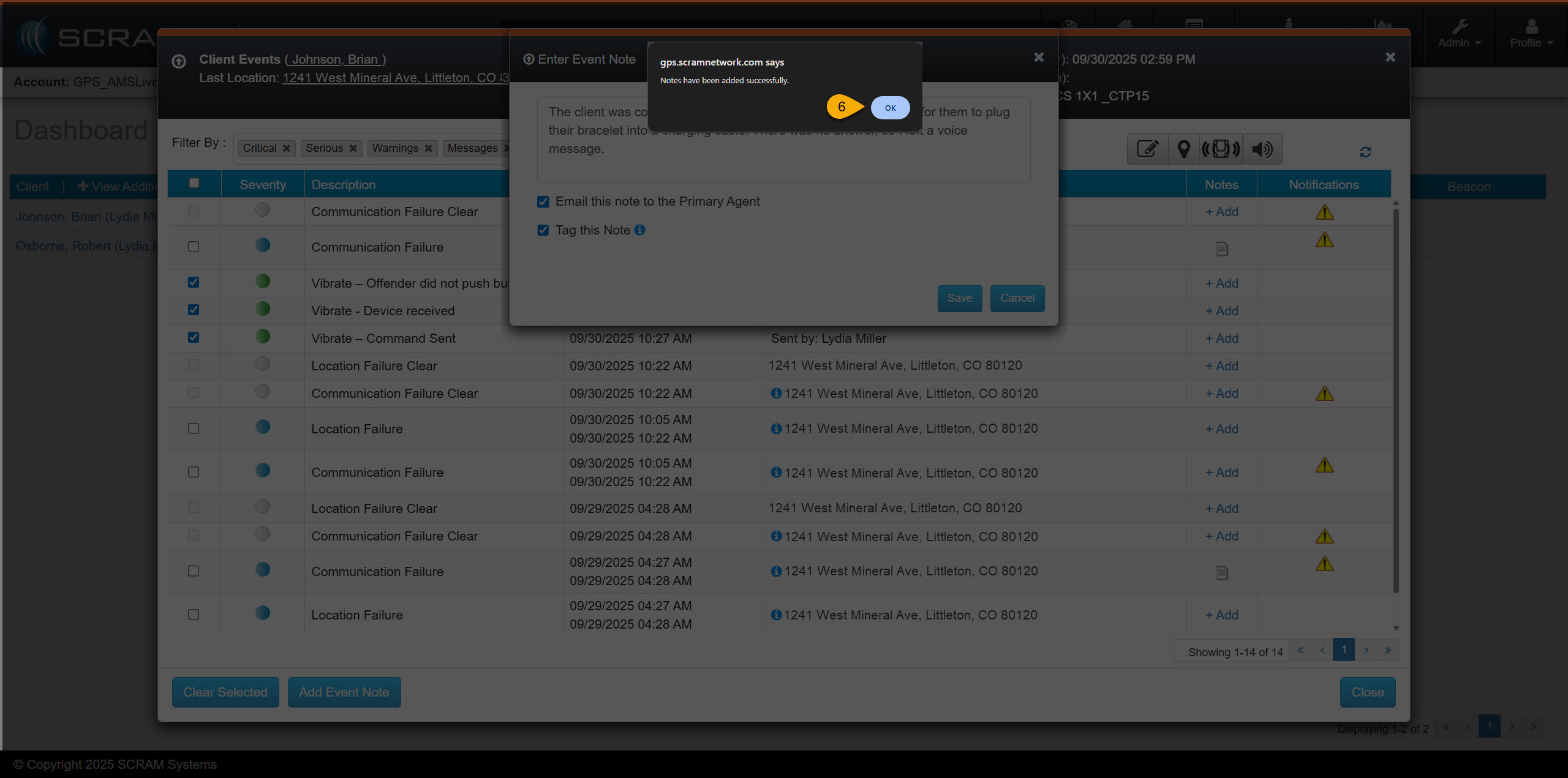The image size is (1568, 778).
Task: Click the Add Event Note button
Action: 344,692
